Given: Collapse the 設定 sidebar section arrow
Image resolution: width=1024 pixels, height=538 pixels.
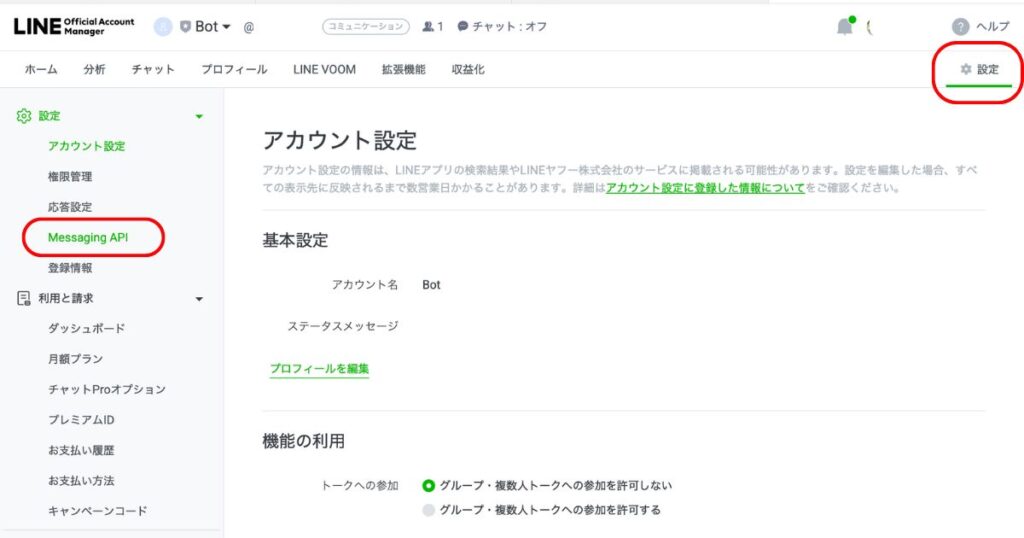Looking at the screenshot, I should [199, 116].
